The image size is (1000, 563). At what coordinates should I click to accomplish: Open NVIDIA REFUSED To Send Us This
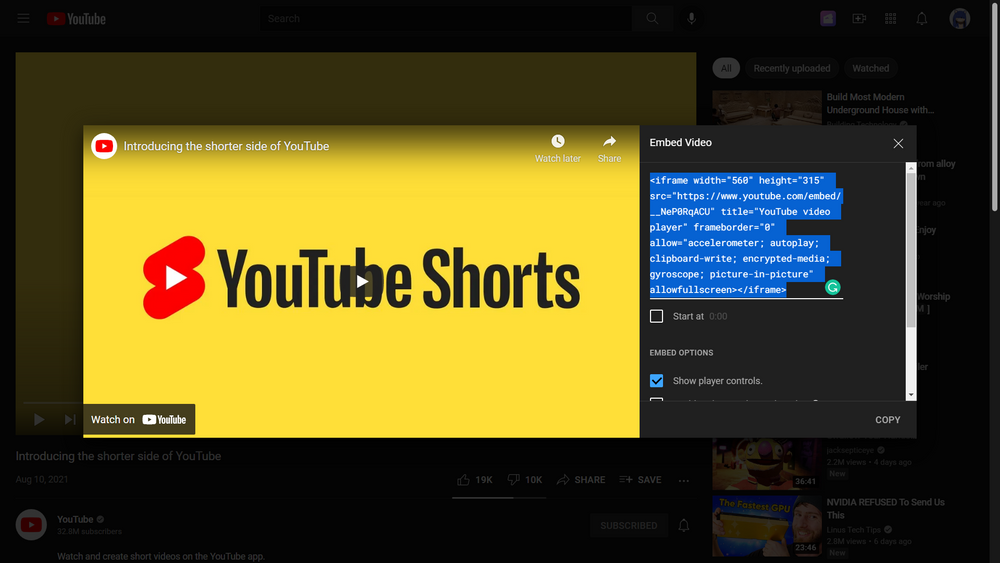(x=885, y=508)
